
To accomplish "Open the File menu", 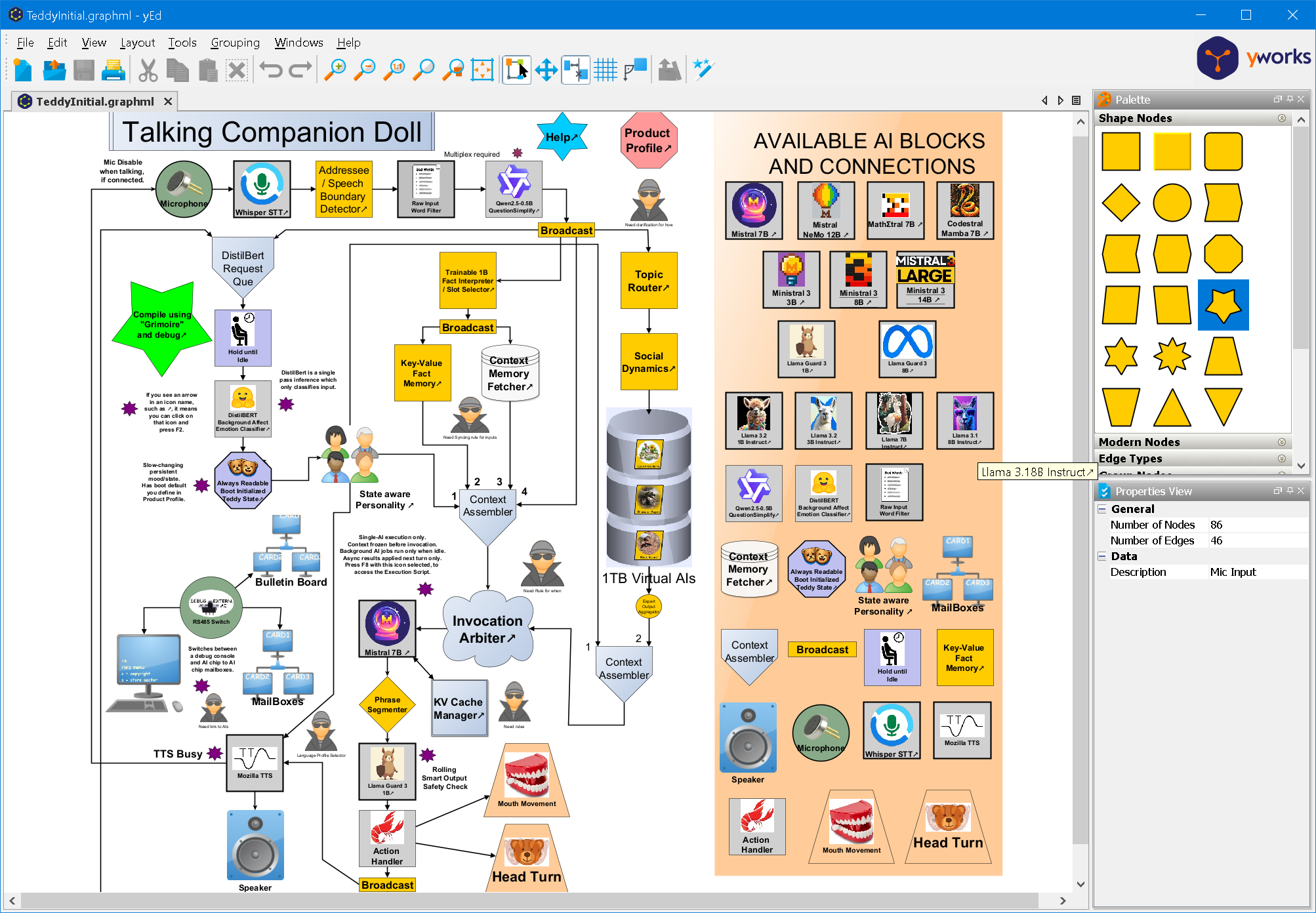I will pyautogui.click(x=26, y=43).
